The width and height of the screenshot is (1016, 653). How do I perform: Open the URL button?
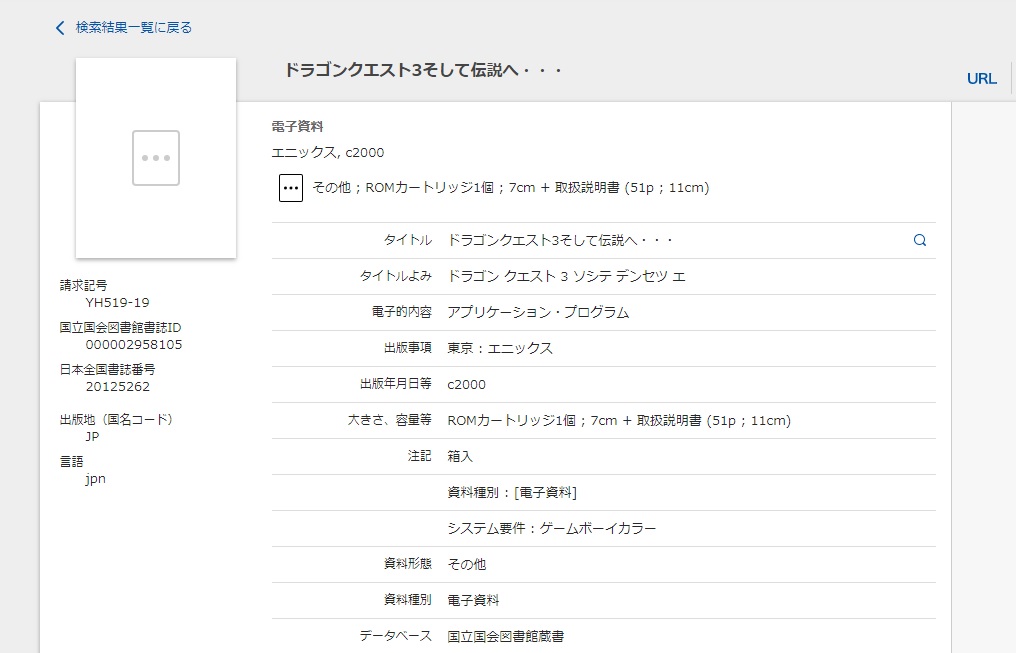click(982, 78)
